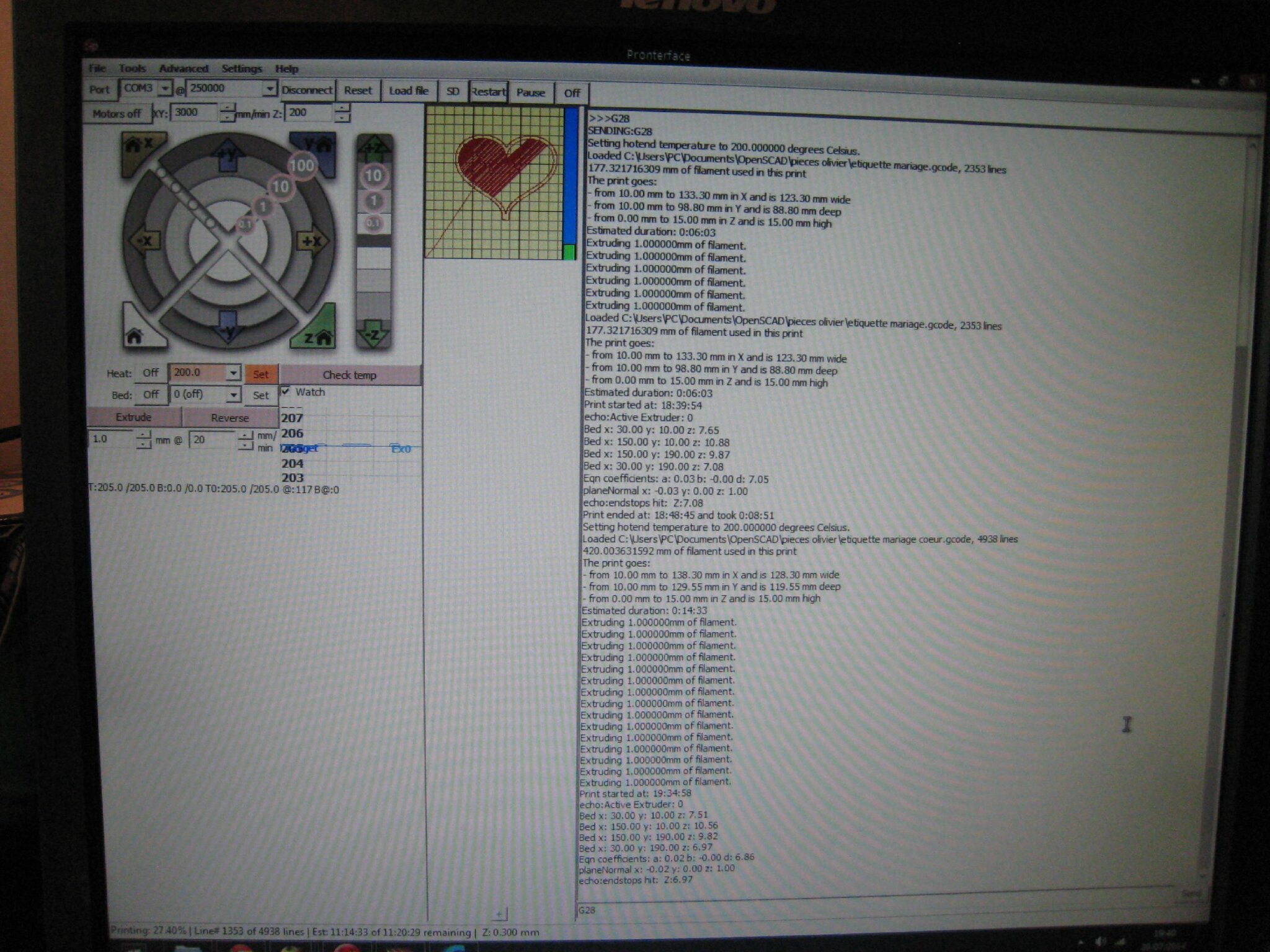Screen dimensions: 1270x952
Task: Open the COM3 port dropdown
Action: (x=164, y=89)
